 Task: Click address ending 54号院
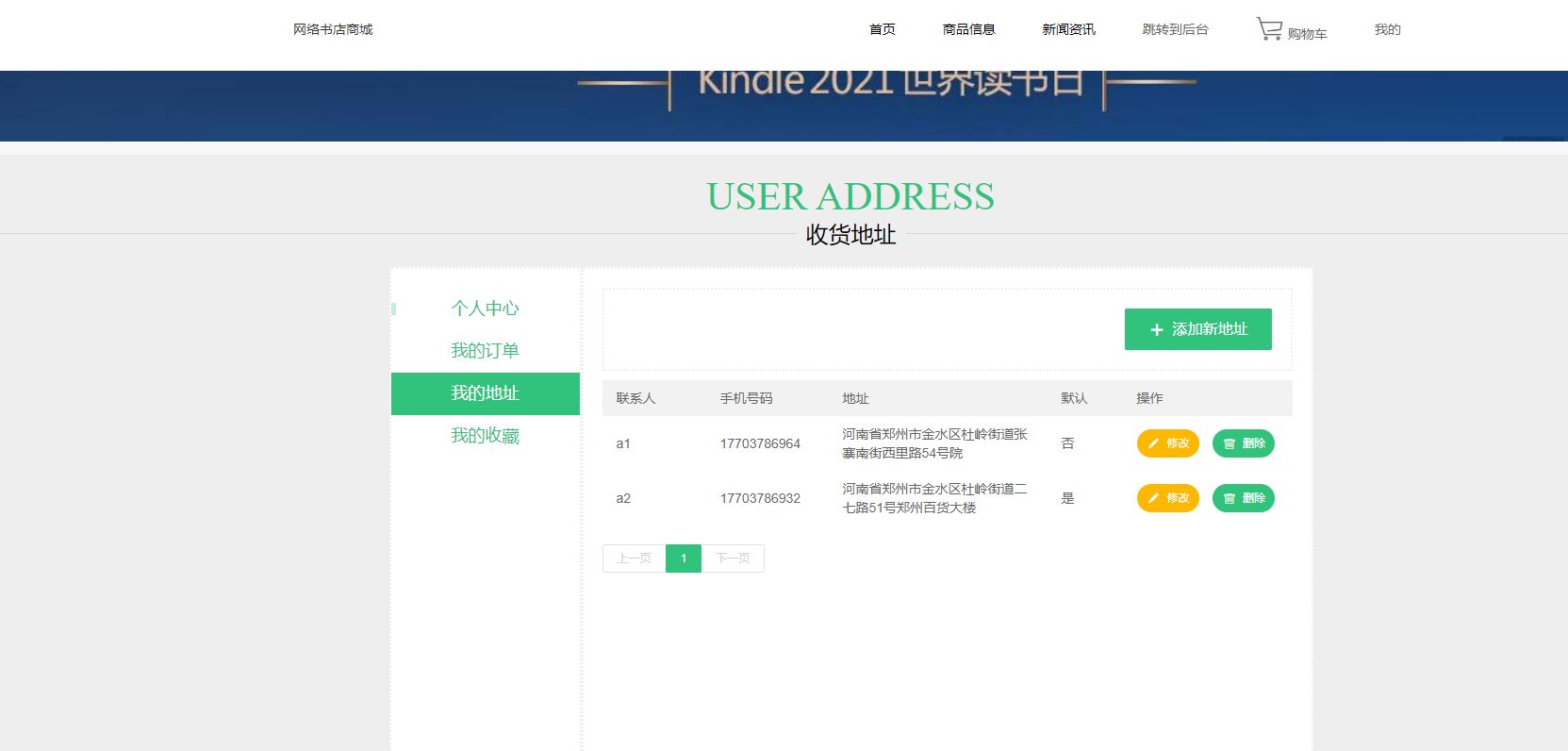[934, 443]
